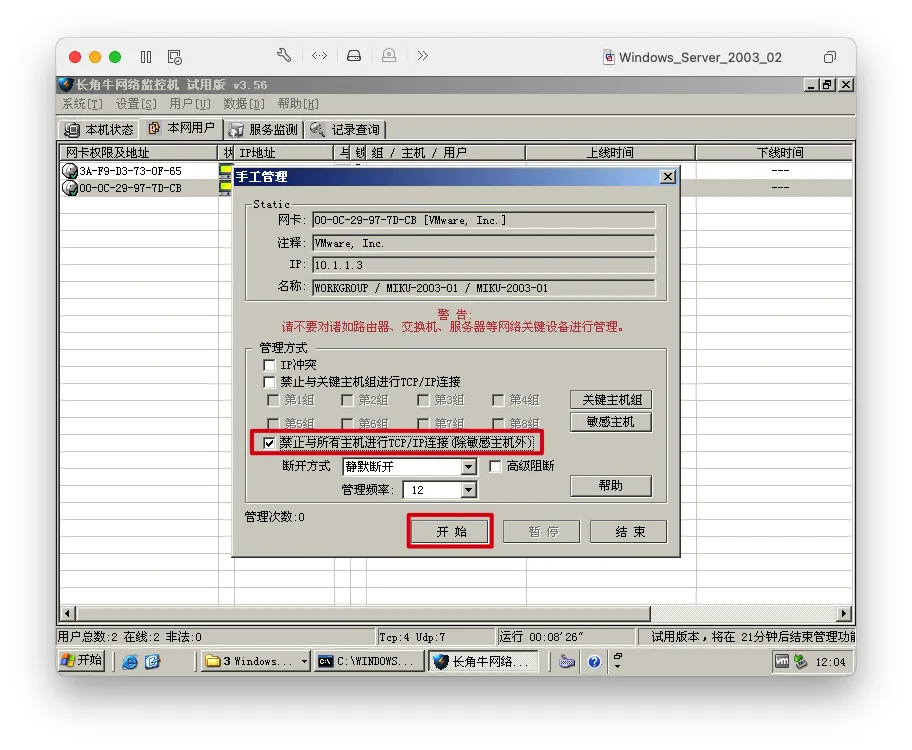Screen dimensions: 912x750
Task: Enable the IP冲突 checkbox
Action: pyautogui.click(x=269, y=365)
